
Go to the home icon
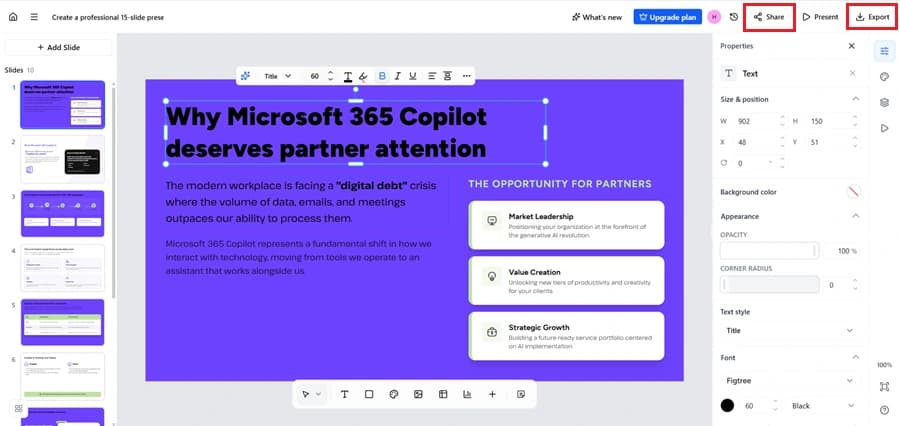tap(13, 17)
